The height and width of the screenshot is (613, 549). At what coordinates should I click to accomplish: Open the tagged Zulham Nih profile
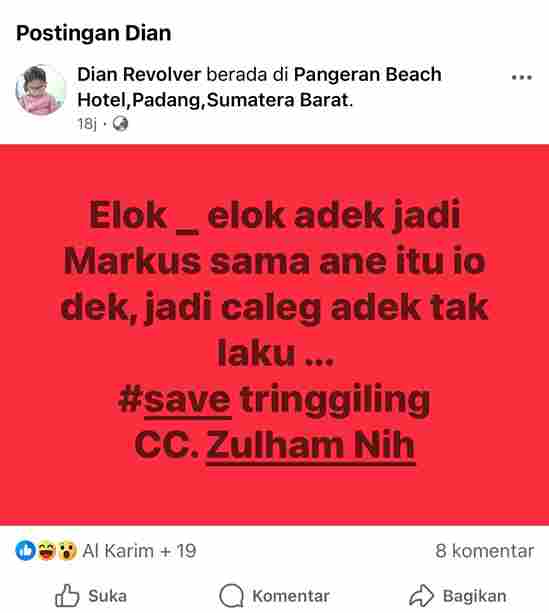tap(310, 446)
